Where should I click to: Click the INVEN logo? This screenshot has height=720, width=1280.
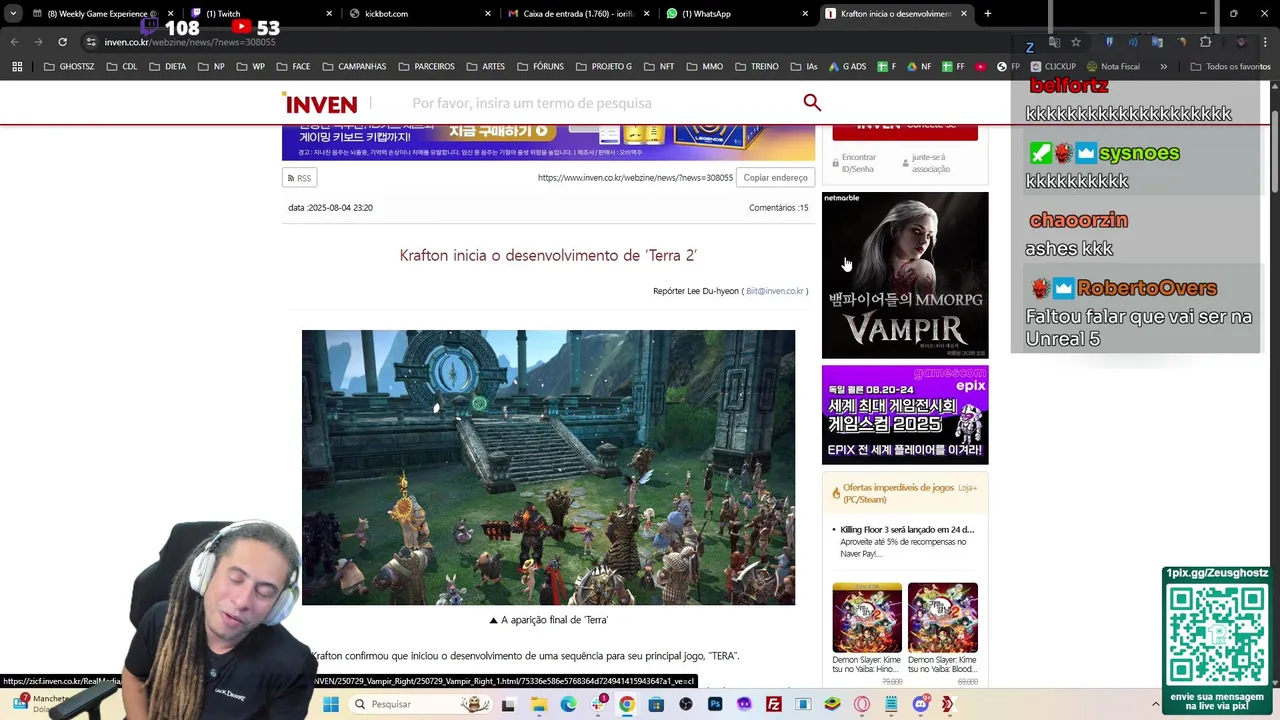pyautogui.click(x=320, y=103)
